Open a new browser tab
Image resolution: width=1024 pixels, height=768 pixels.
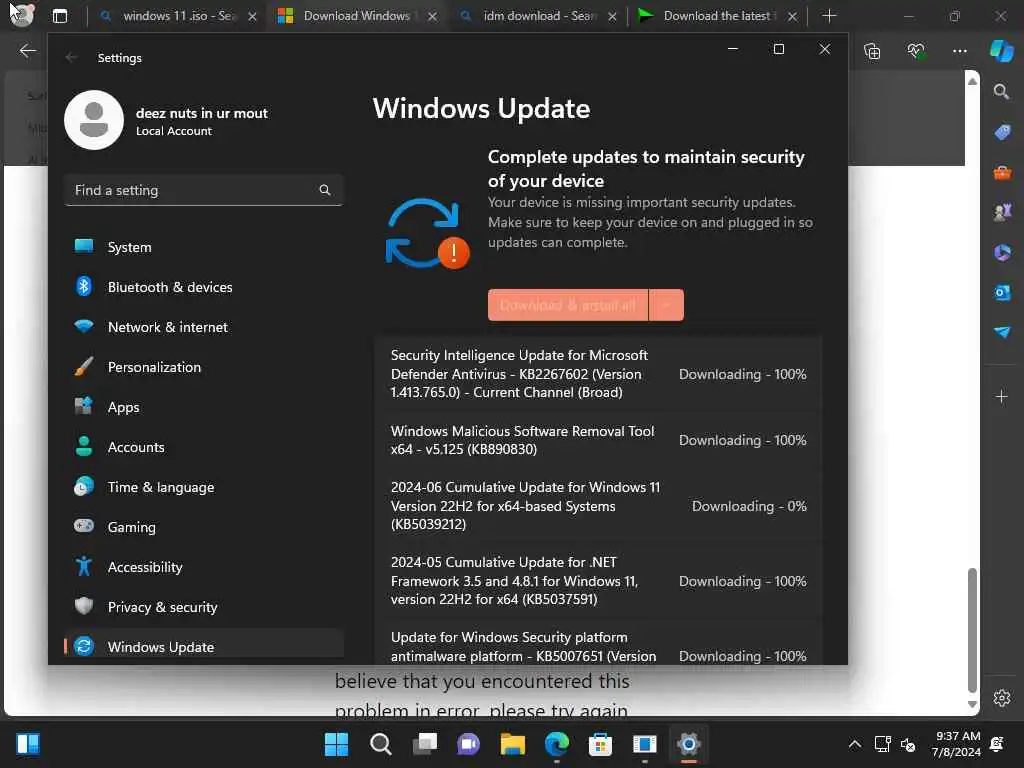click(829, 16)
